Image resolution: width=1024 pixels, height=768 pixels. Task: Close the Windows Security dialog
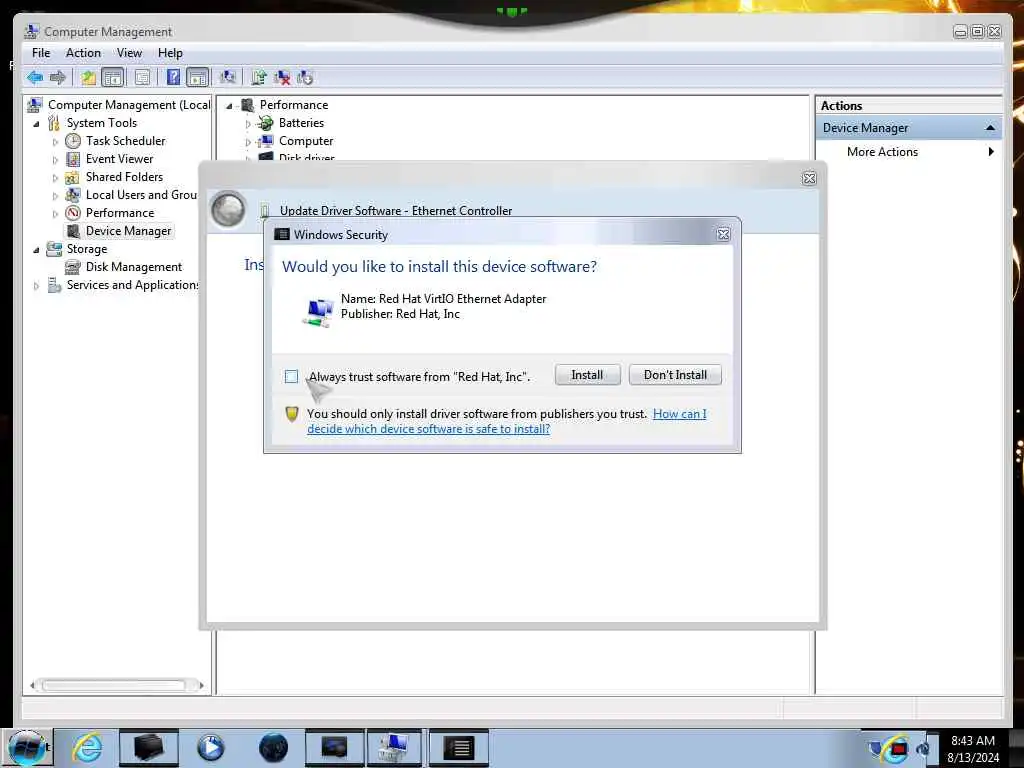723,234
